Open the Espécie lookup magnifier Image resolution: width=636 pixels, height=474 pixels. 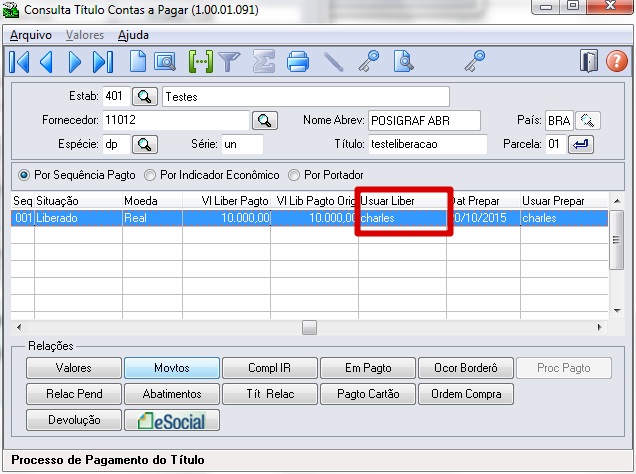click(x=145, y=144)
